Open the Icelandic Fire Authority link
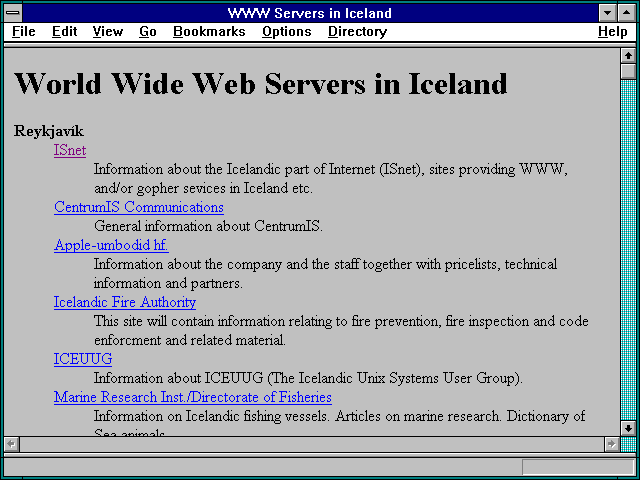The width and height of the screenshot is (640, 480). click(125, 302)
